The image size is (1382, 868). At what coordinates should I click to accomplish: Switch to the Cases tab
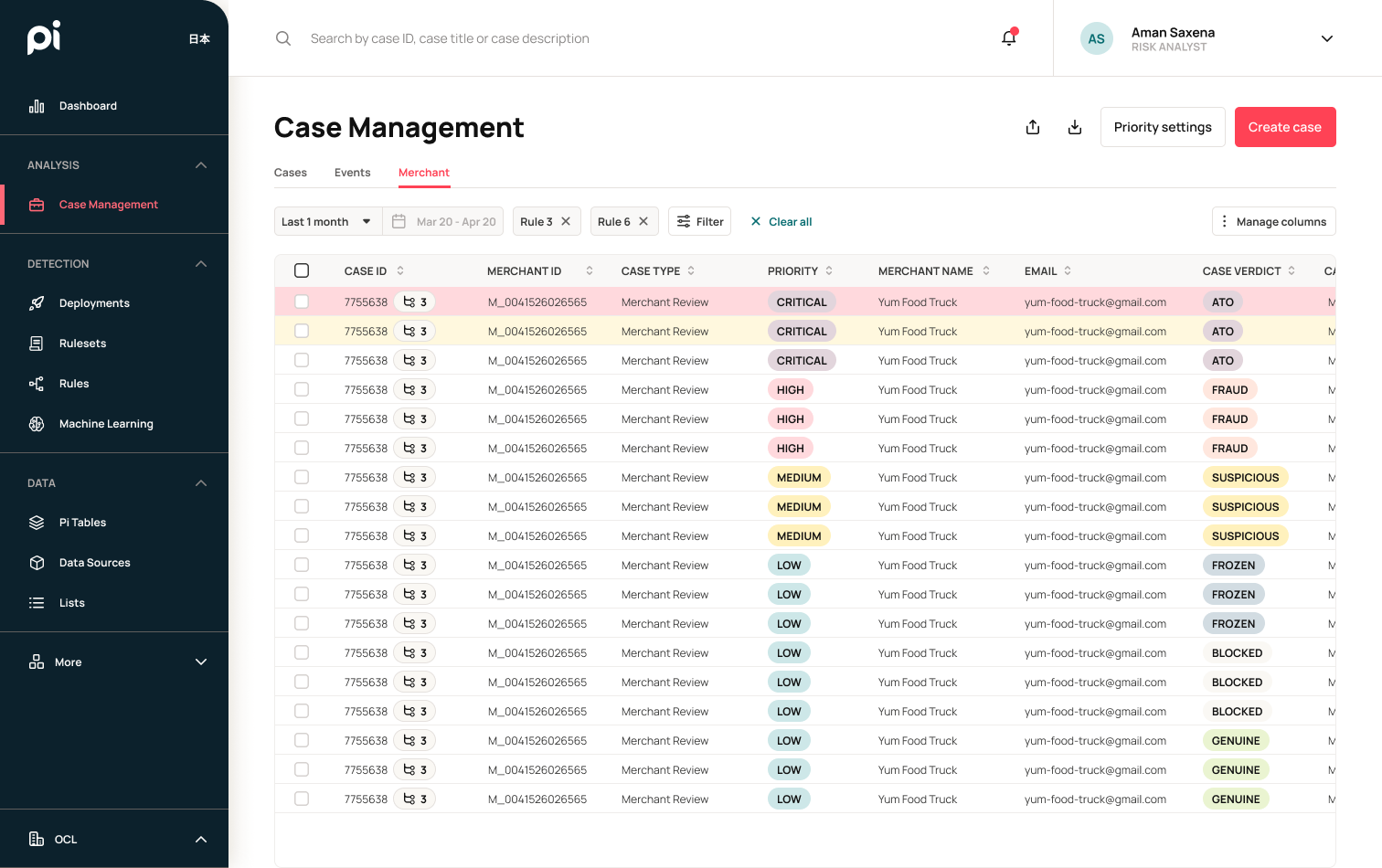[290, 173]
